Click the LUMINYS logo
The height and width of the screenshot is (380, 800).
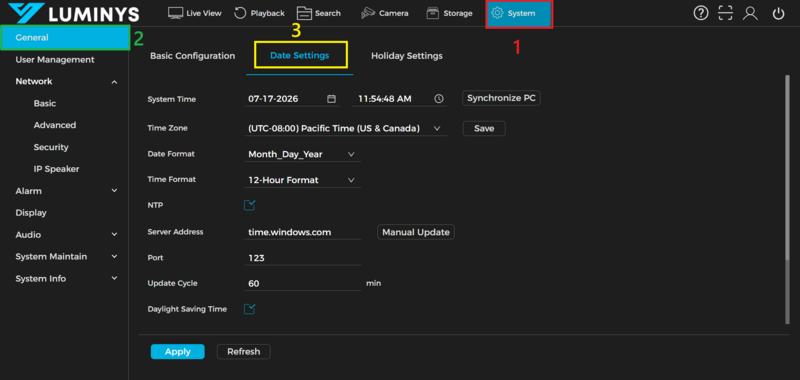click(x=74, y=14)
